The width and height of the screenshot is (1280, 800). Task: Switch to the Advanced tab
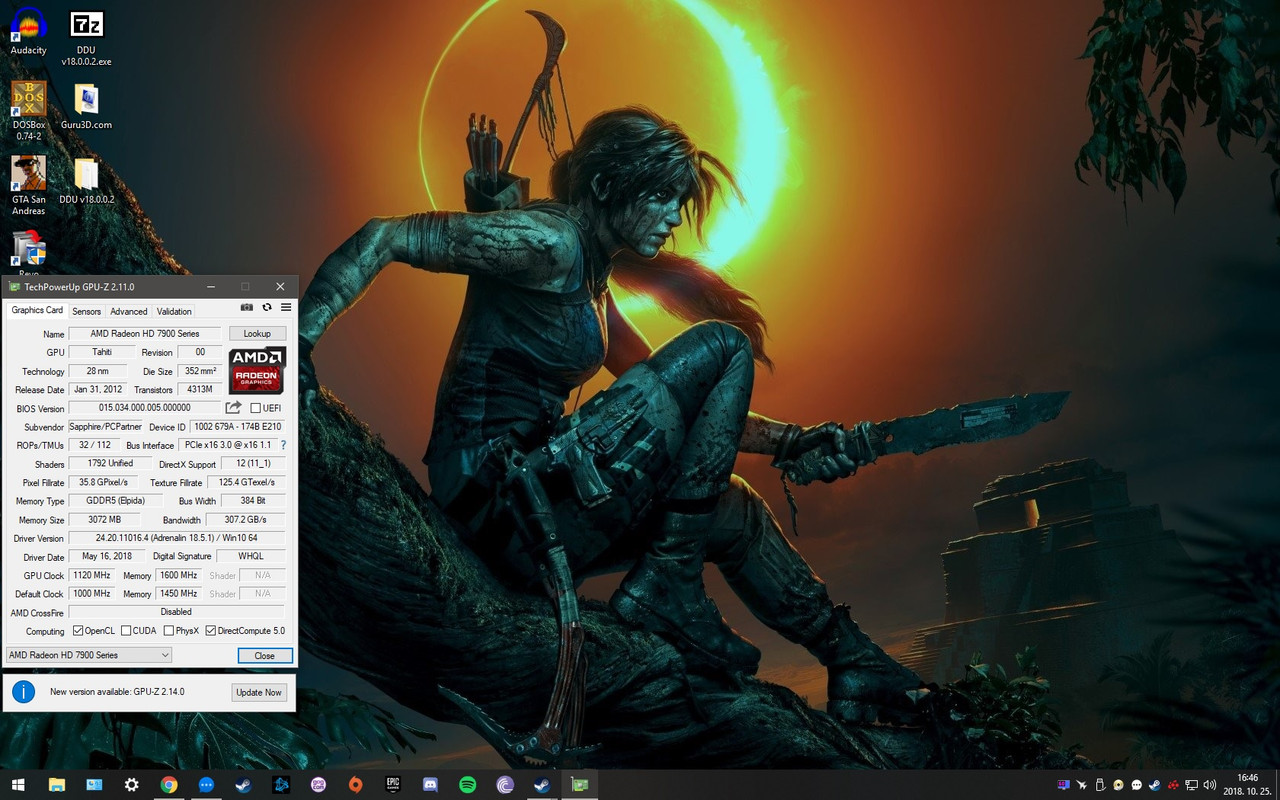[x=128, y=311]
